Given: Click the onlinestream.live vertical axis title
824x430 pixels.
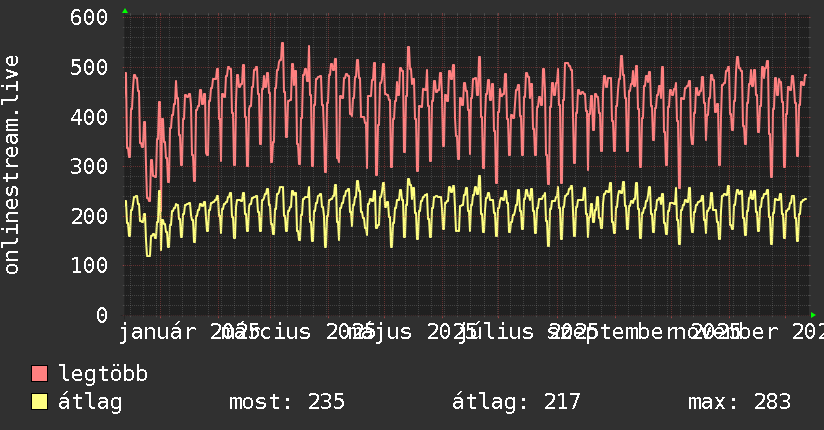Looking at the screenshot, I should click(11, 165).
